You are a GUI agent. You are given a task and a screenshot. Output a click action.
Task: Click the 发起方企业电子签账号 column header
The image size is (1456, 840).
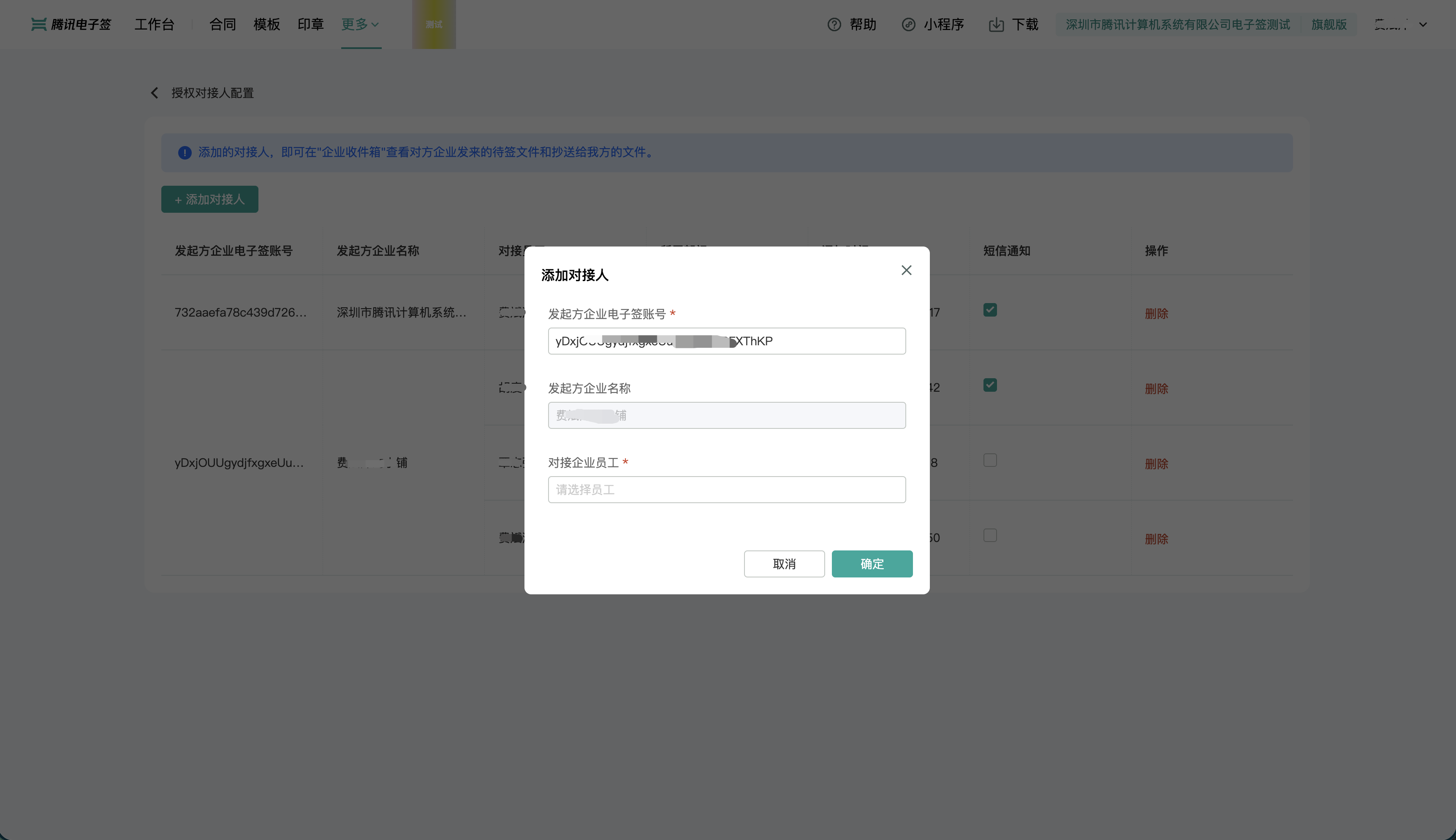tap(234, 250)
